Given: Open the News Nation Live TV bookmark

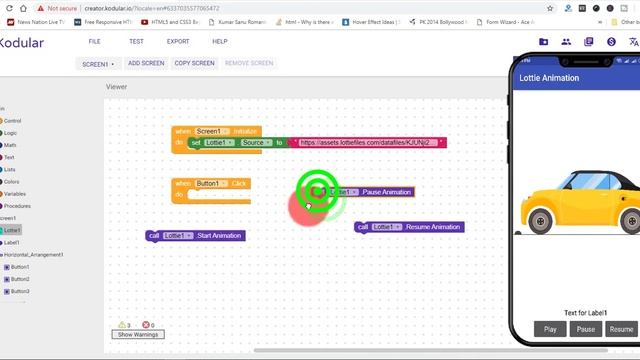Looking at the screenshot, I should 36,22.
